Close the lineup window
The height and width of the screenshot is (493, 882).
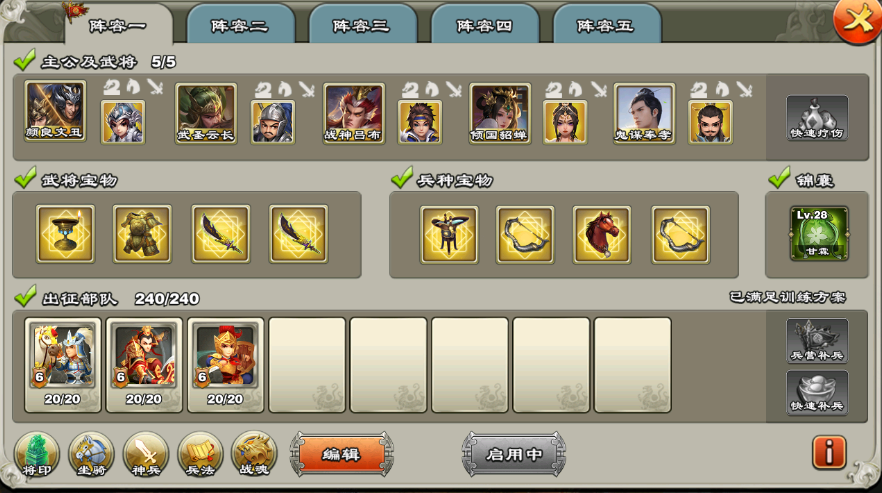pos(857,21)
